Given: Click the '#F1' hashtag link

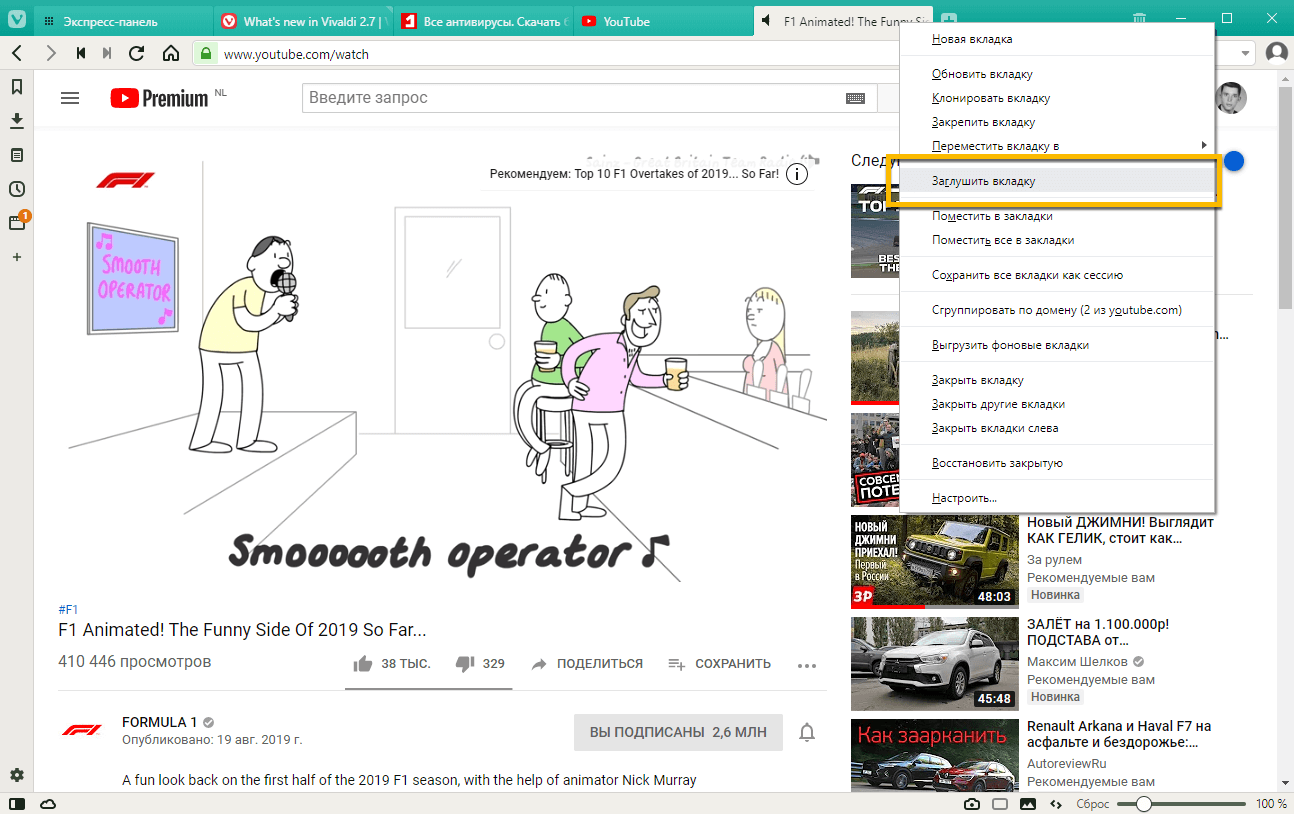Looking at the screenshot, I should (x=68, y=609).
